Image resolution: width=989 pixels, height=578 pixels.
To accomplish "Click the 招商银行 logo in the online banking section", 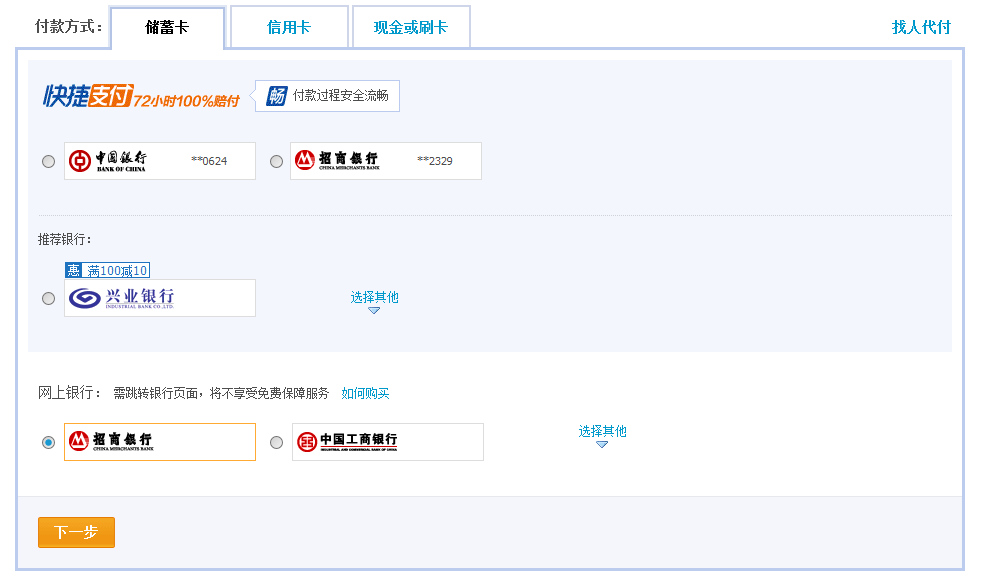I will click(x=110, y=441).
